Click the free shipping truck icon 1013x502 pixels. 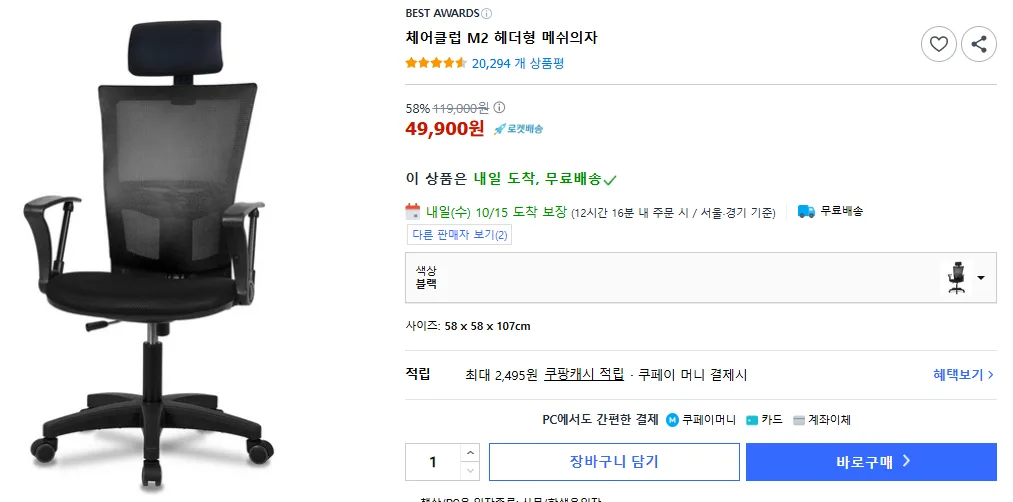click(806, 211)
